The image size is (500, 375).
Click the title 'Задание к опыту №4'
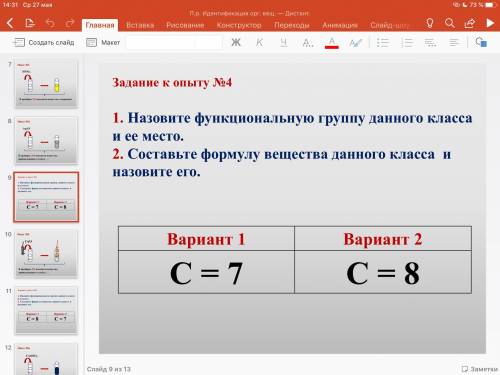point(172,82)
